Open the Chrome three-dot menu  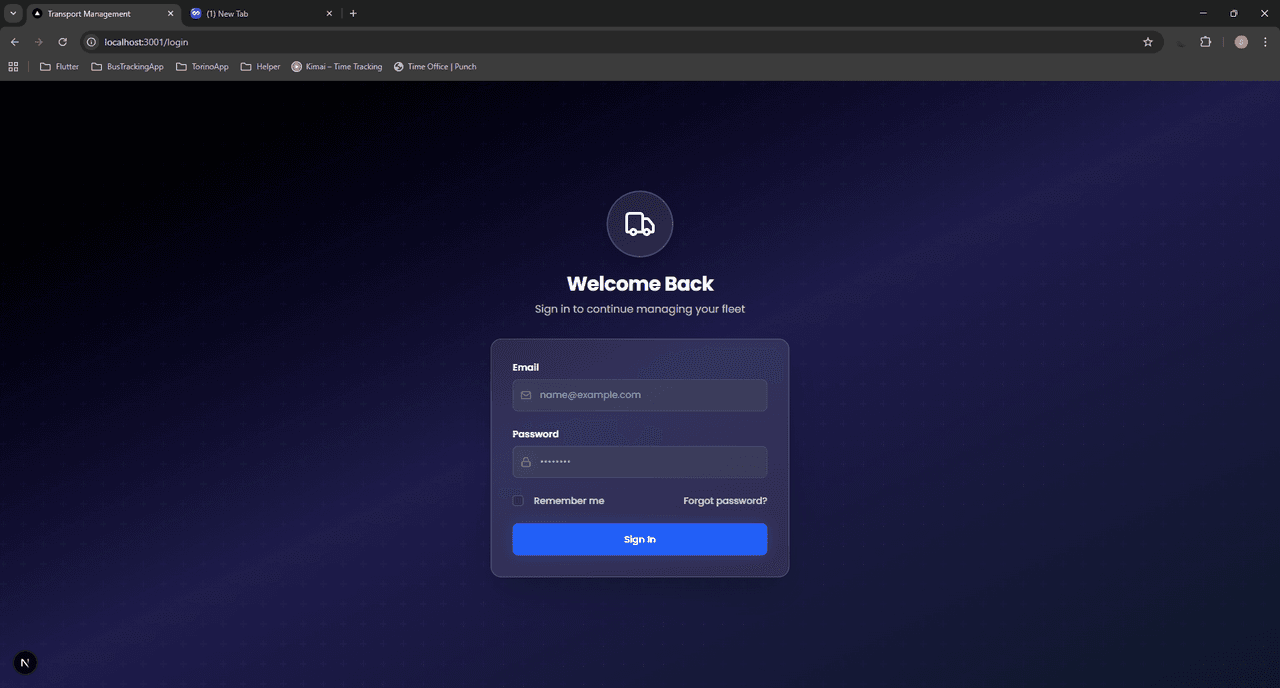(1265, 42)
